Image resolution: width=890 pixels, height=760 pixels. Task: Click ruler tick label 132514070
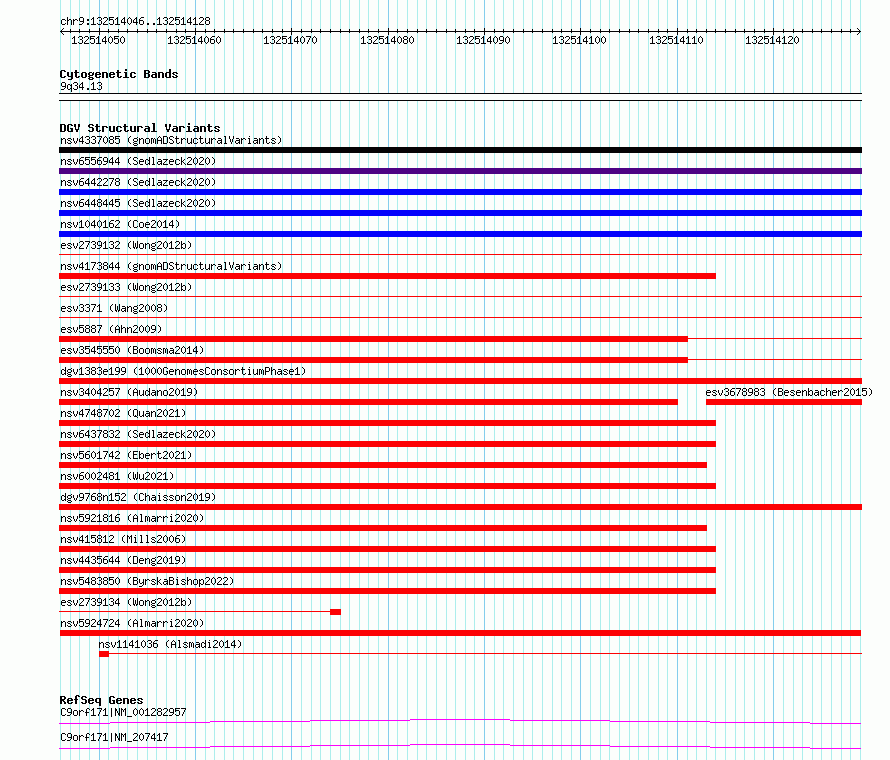click(290, 40)
